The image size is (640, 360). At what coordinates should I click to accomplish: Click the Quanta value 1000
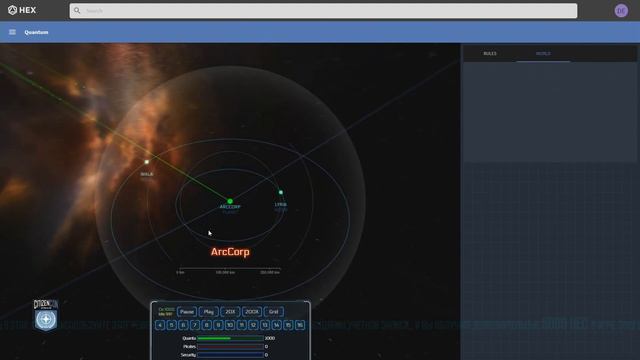point(269,338)
